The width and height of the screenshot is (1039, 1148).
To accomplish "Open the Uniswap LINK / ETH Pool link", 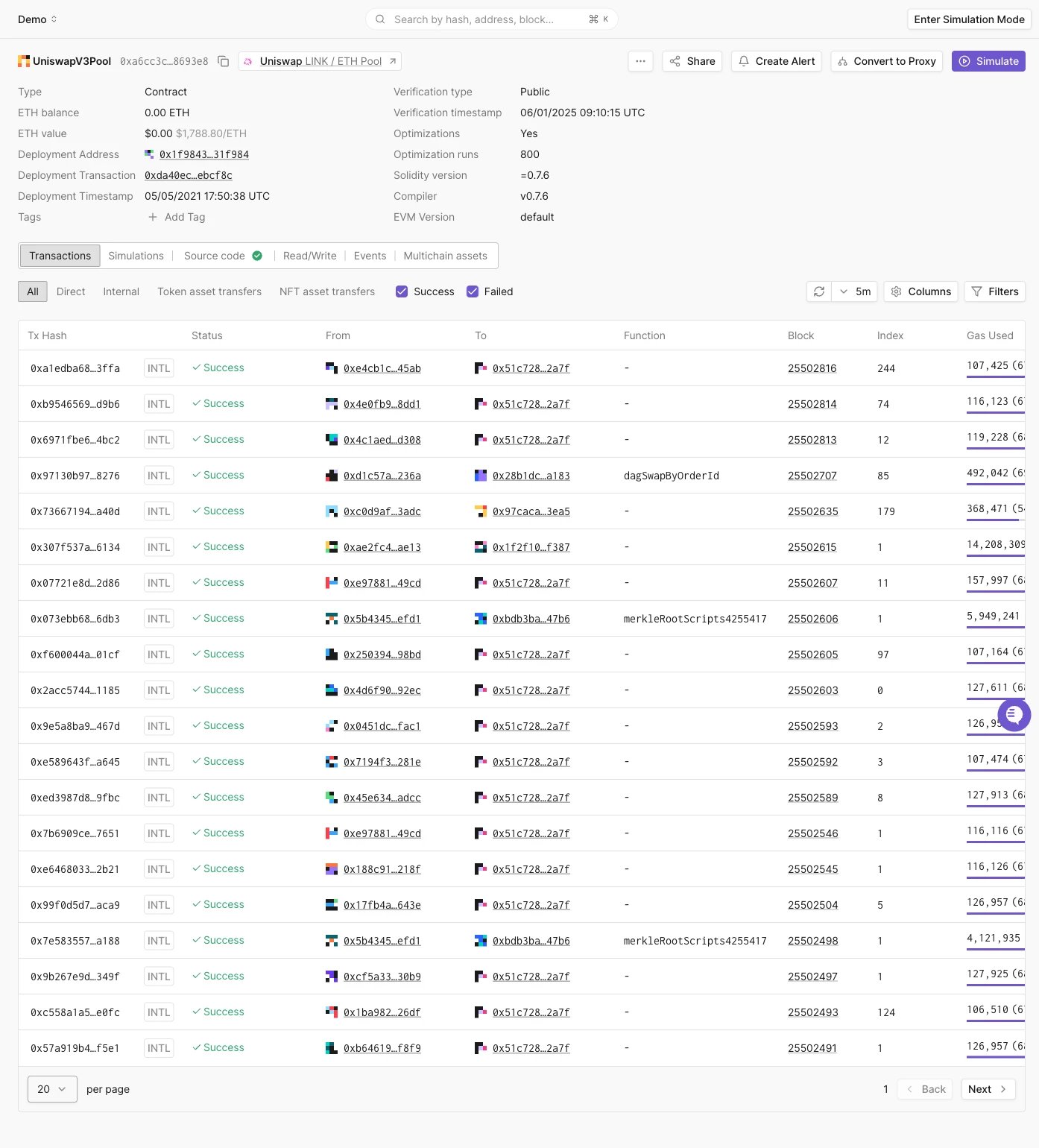I will [x=320, y=61].
